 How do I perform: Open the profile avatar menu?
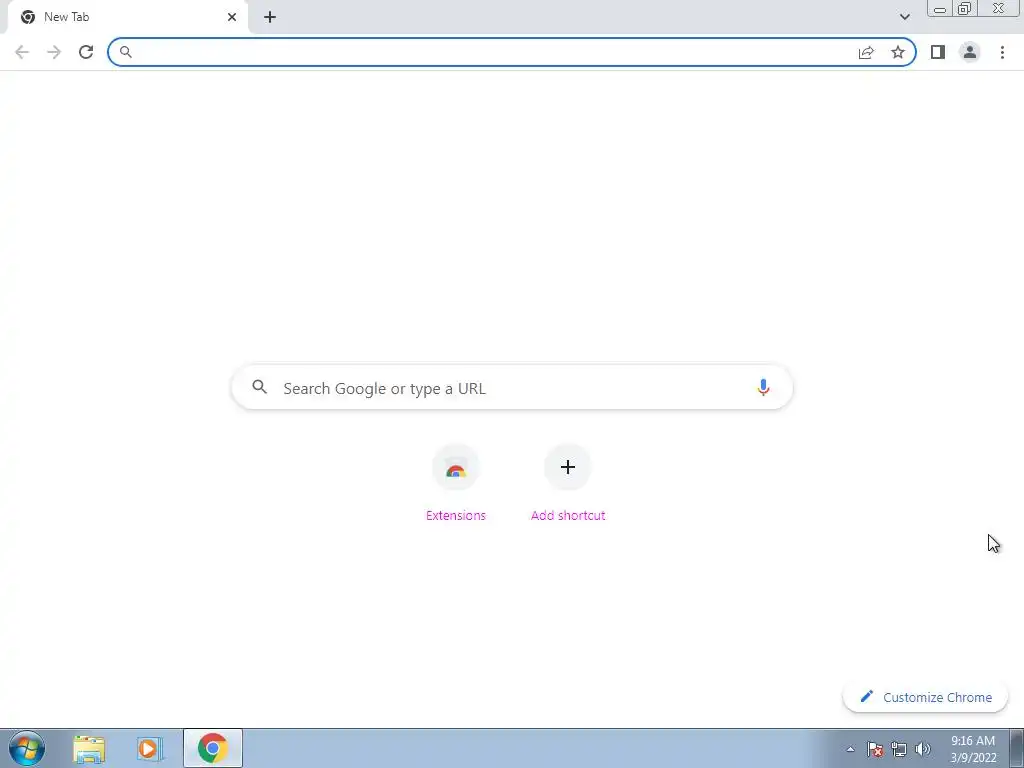[970, 52]
